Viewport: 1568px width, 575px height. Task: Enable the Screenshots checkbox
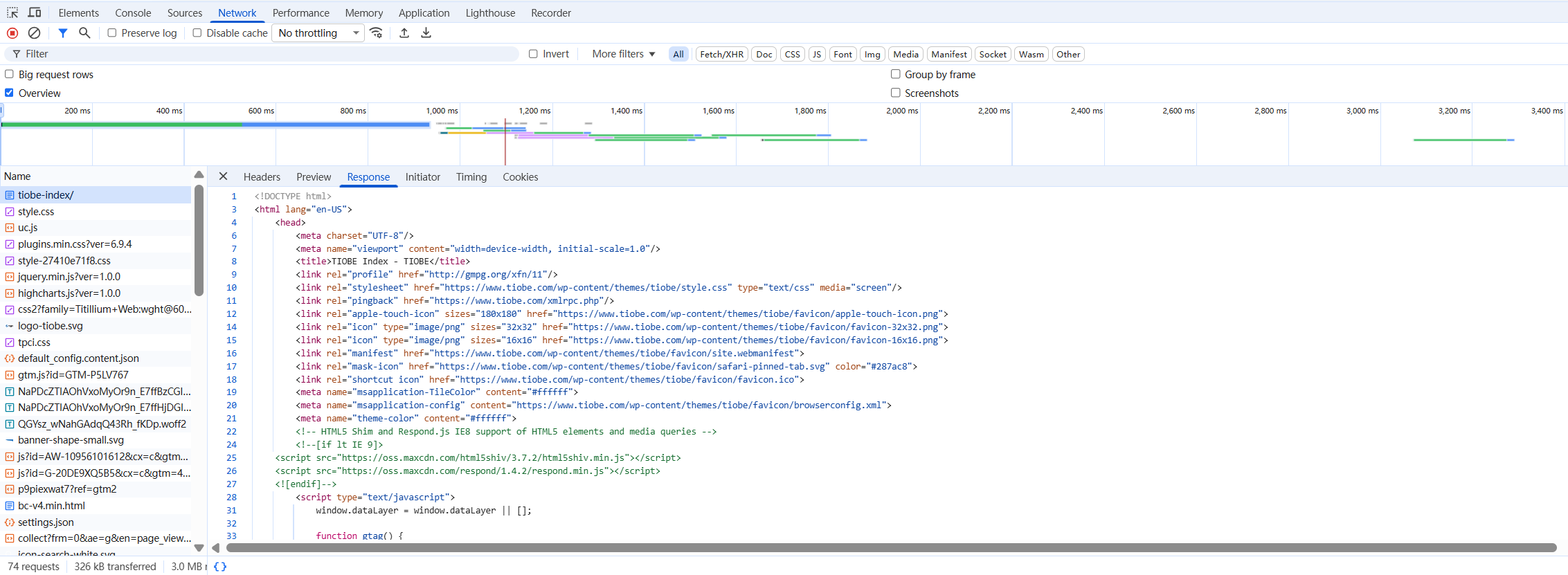coord(896,93)
